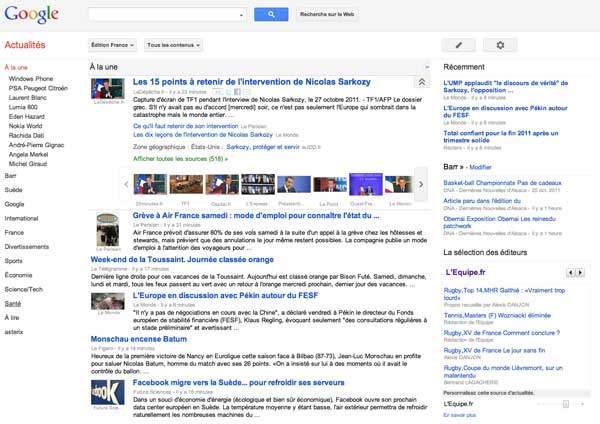Image resolution: width=600 pixels, height=424 pixels.
Task: Open L'Europe en discussion avec Pékin headline
Action: tap(225, 295)
